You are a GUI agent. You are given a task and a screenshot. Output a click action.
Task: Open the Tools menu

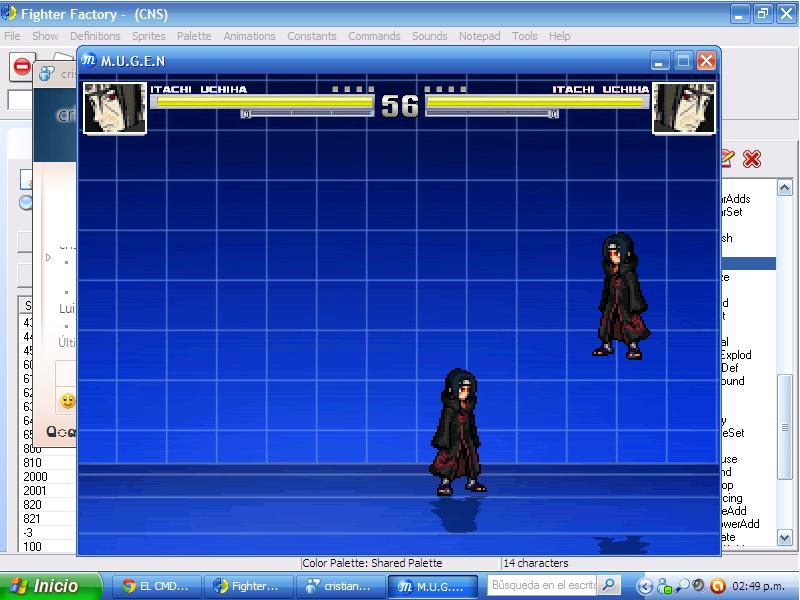(524, 36)
